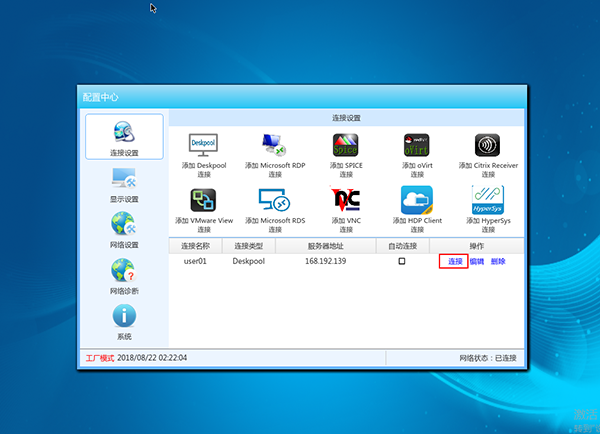Add a Microsoft RDP connection
600x434 pixels.
pyautogui.click(x=275, y=155)
